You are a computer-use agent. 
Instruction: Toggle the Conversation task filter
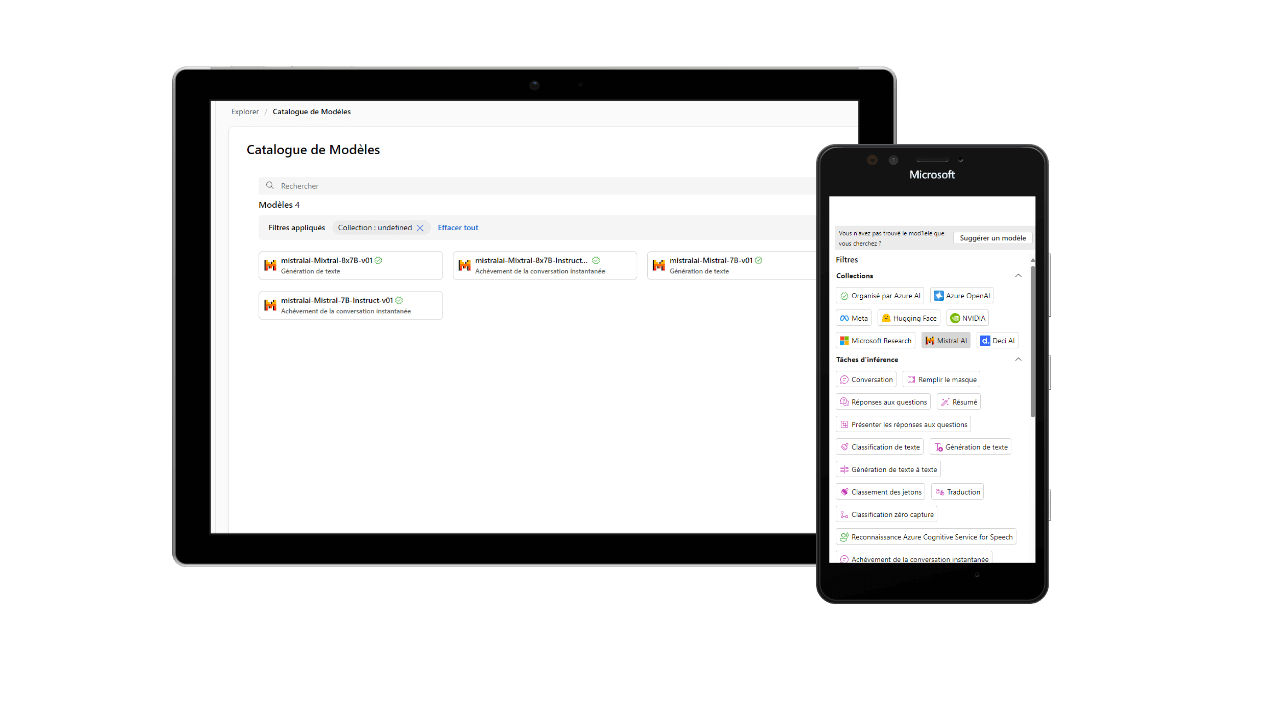tap(866, 380)
